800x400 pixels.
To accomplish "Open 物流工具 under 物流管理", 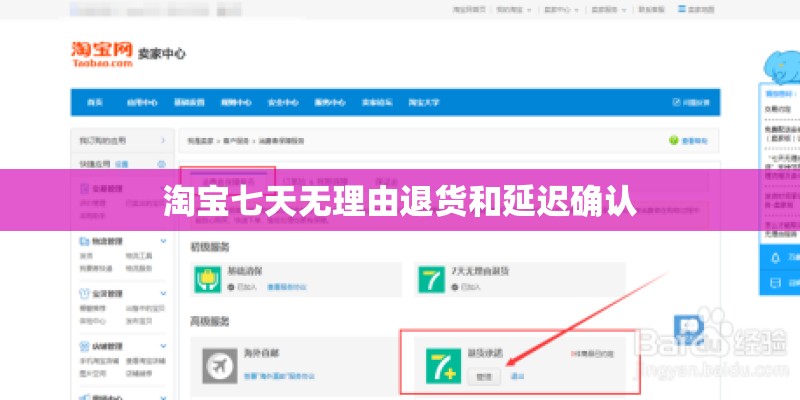I will 139,256.
